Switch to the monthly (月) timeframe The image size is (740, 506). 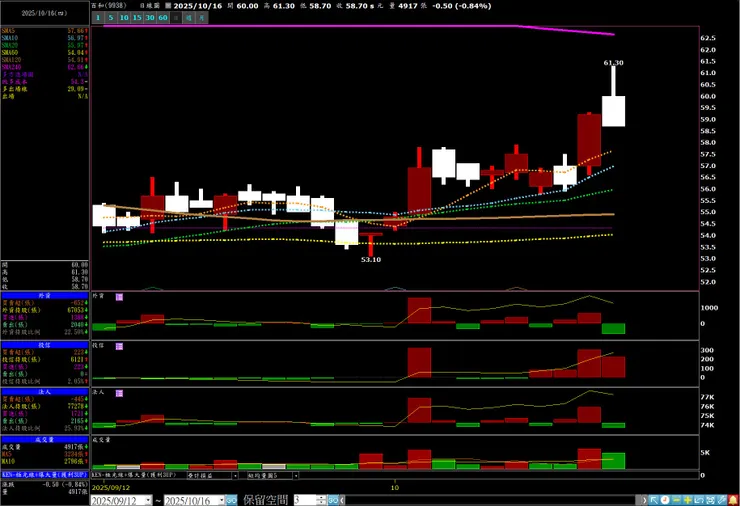(x=202, y=17)
